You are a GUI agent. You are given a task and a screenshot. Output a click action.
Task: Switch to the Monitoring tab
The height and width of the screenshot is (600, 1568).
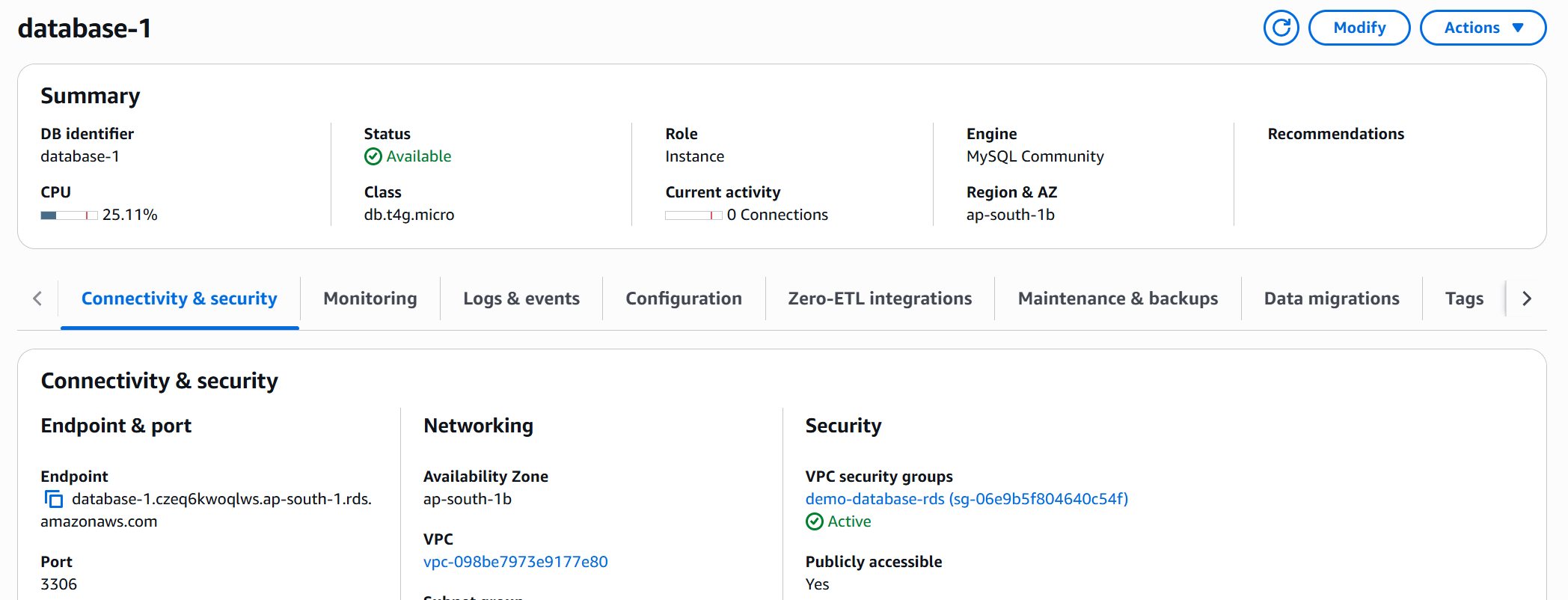tap(370, 299)
